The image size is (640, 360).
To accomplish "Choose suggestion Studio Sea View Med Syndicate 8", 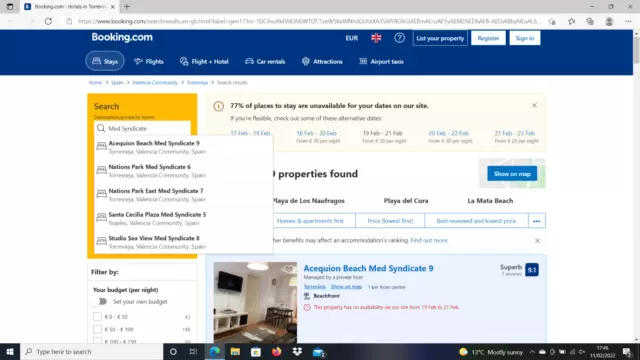I will coord(183,242).
